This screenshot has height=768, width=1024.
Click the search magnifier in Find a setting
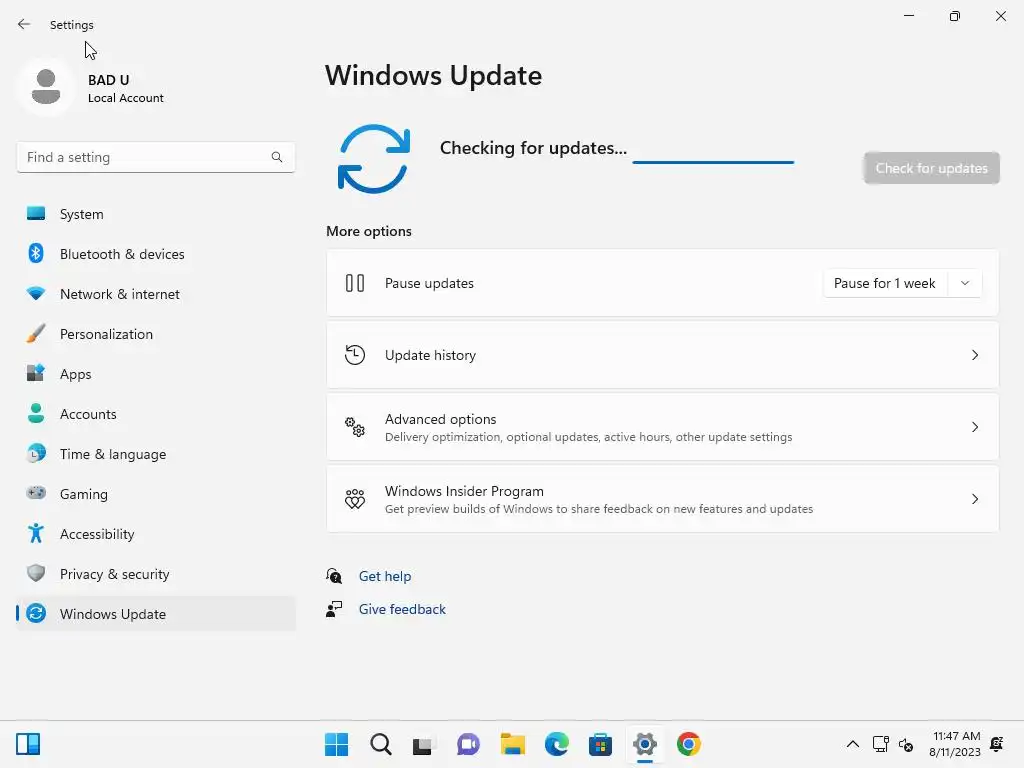(277, 157)
